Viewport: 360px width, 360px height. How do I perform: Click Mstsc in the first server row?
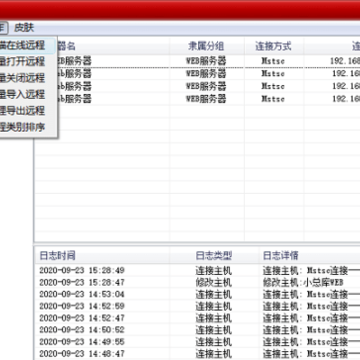[x=273, y=61]
